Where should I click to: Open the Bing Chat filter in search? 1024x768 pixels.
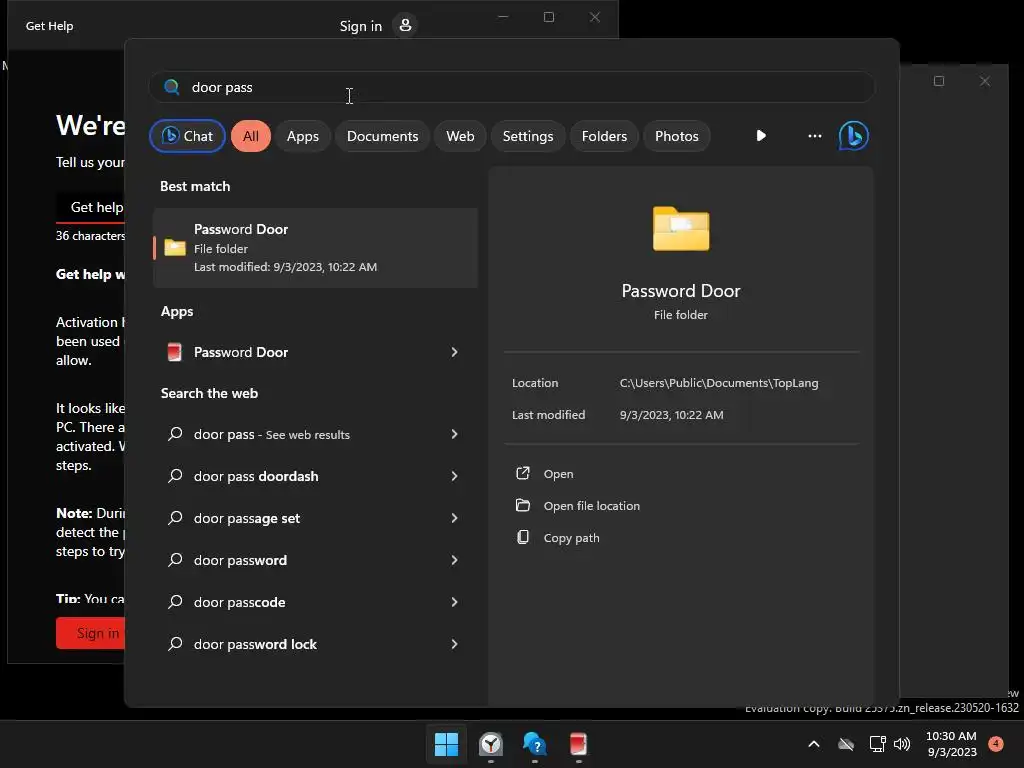coord(187,136)
